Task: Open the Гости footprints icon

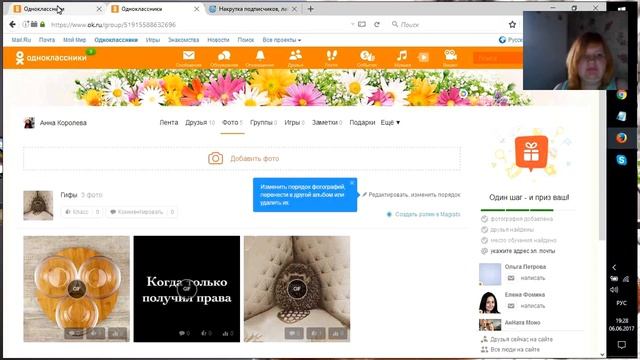Action: 331,56
